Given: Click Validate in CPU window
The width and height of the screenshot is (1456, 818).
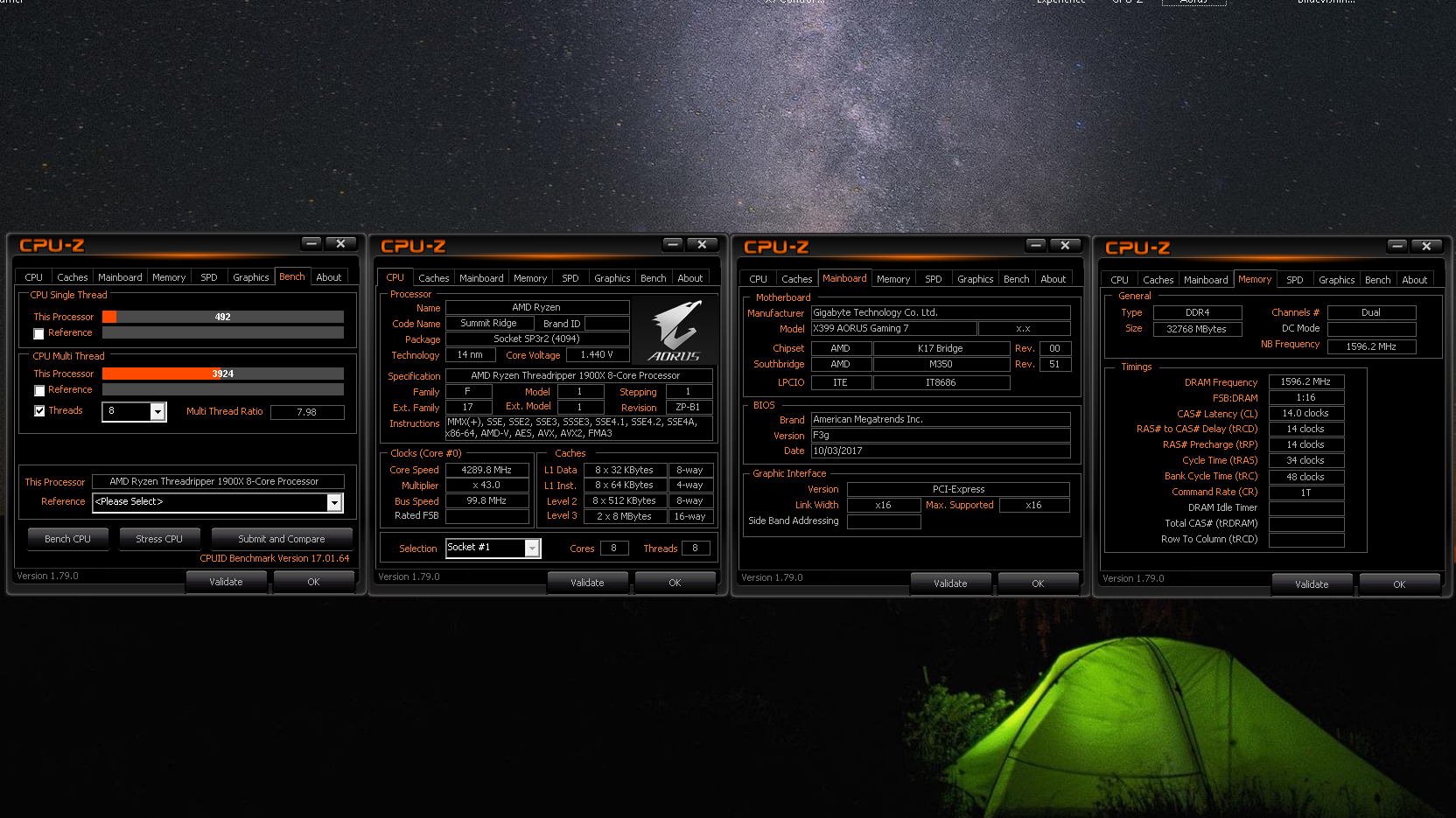Looking at the screenshot, I should [x=588, y=583].
